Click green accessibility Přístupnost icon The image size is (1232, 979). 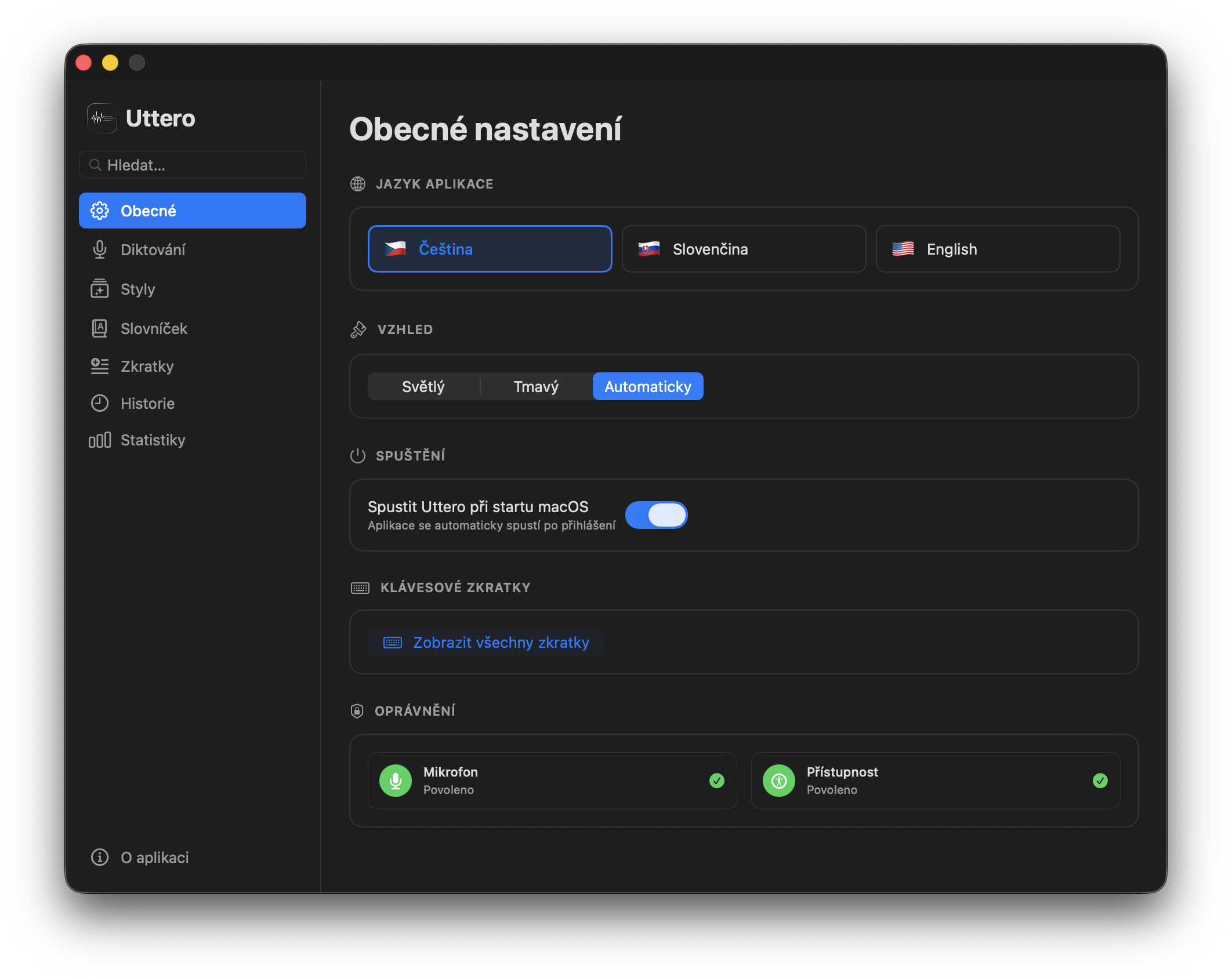pos(779,781)
